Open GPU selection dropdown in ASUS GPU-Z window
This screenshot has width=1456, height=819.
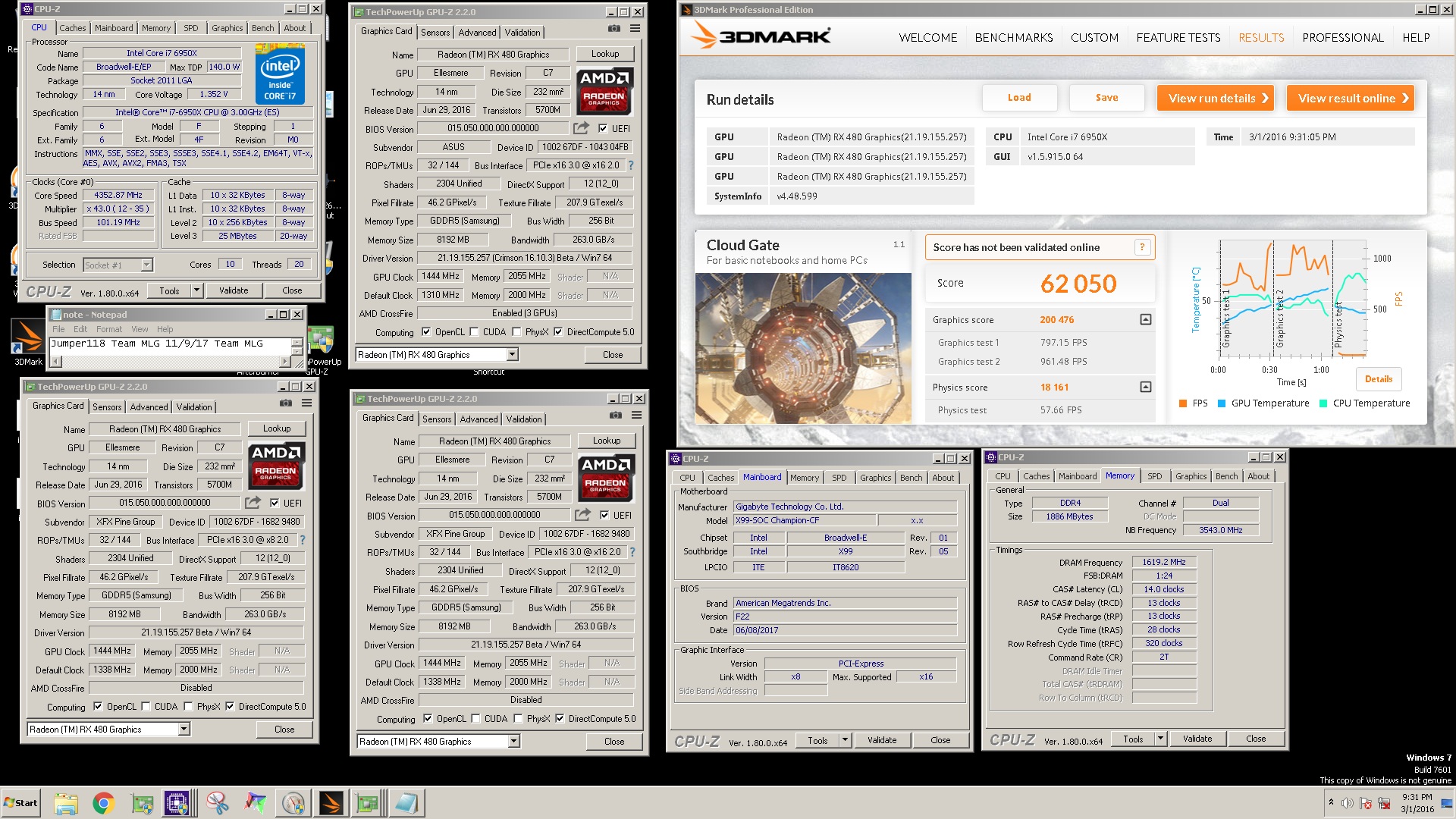coord(513,355)
